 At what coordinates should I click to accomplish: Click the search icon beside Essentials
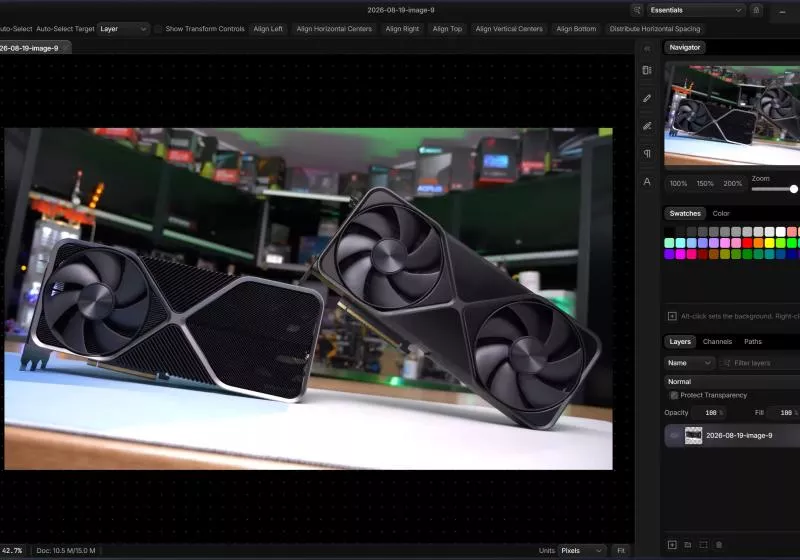[x=637, y=10]
